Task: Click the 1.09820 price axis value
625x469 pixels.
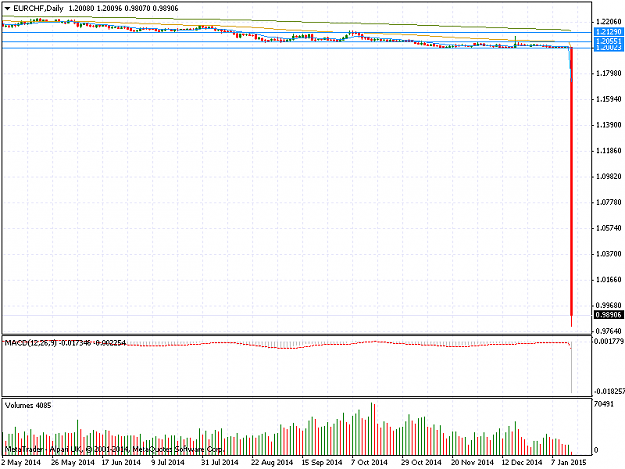Action: click(x=609, y=177)
